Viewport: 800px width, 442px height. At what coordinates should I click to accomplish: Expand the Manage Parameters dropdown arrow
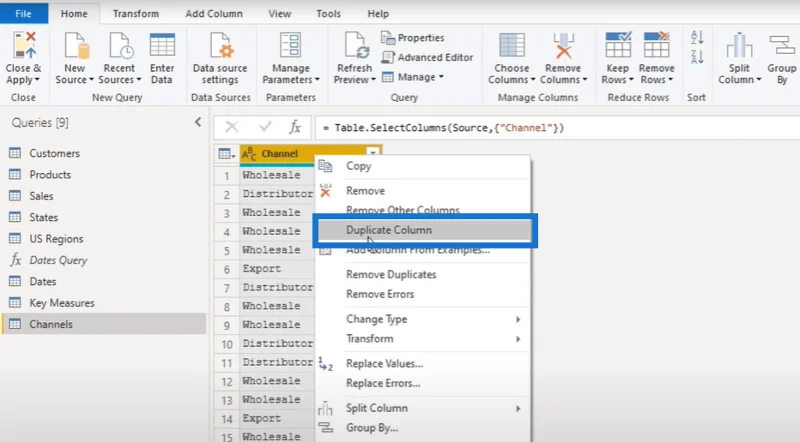[x=317, y=80]
